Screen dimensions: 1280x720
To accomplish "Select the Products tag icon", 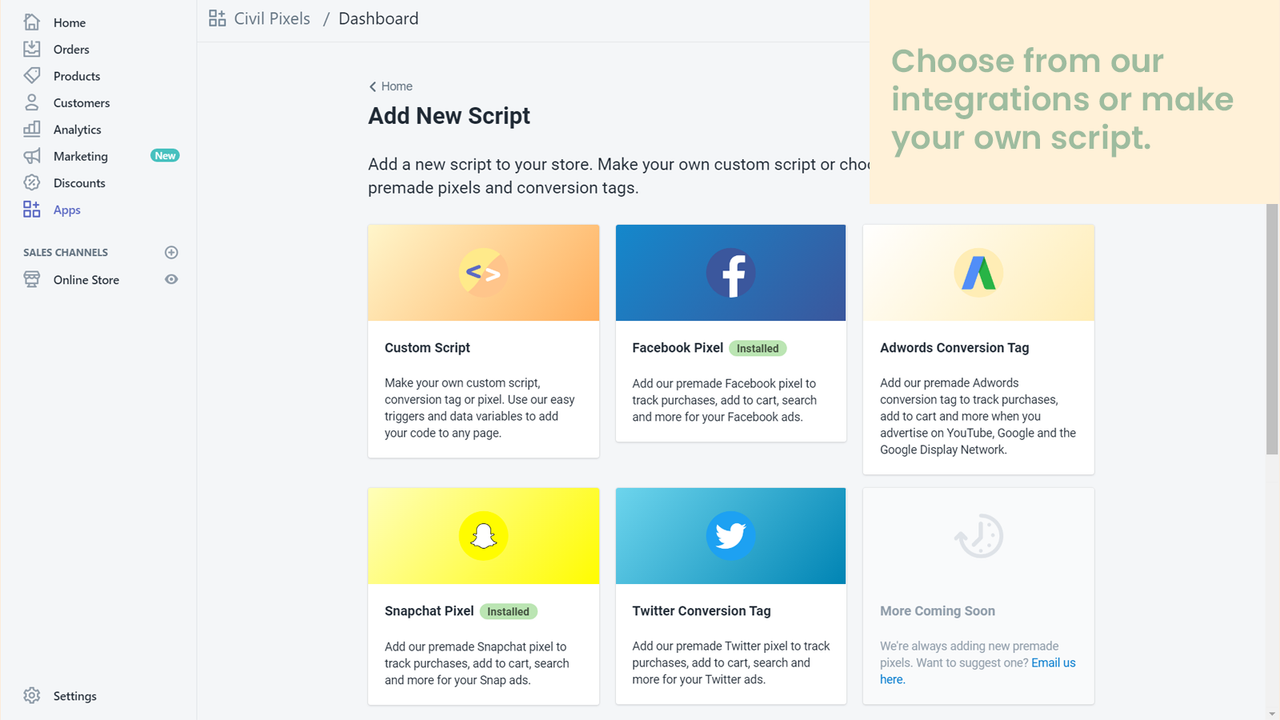I will tap(32, 76).
